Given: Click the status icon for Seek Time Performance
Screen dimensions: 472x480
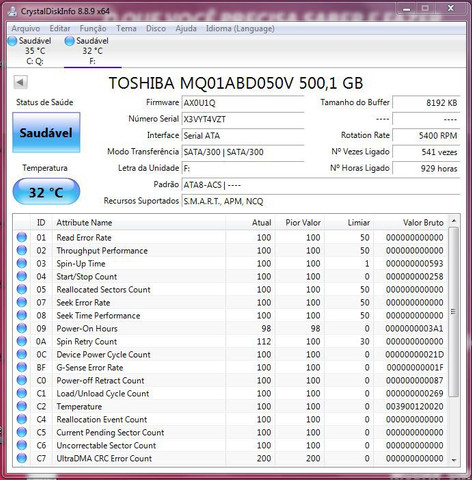Looking at the screenshot, I should click(22, 315).
